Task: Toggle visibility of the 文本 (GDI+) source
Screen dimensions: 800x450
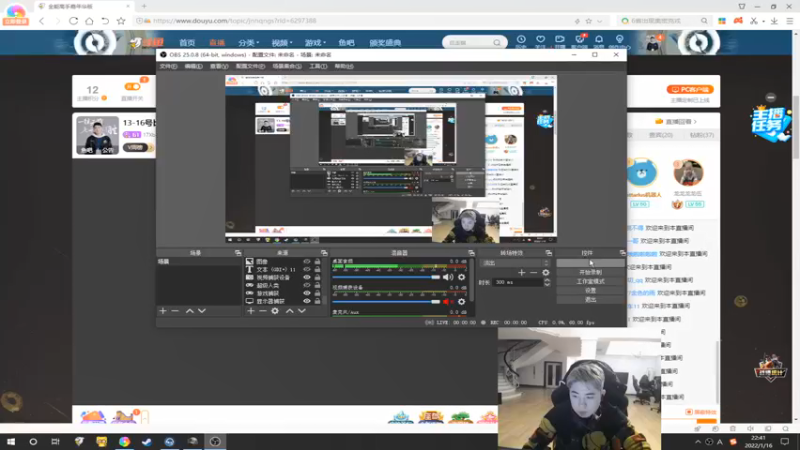Action: point(307,269)
